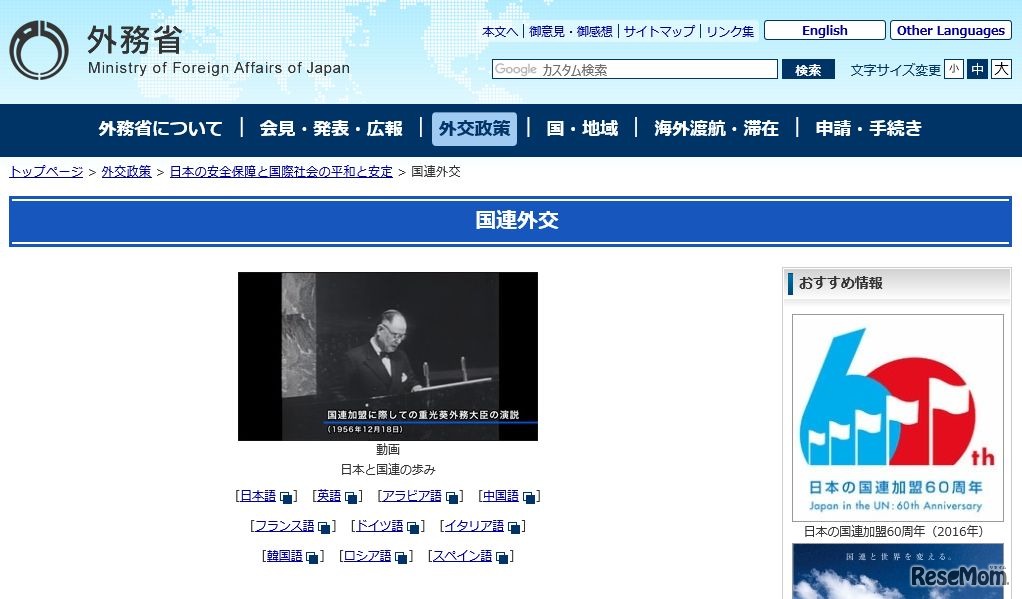Screen dimensions: 1022x599
Task: Select the large 大 text size option
Action: 999,69
